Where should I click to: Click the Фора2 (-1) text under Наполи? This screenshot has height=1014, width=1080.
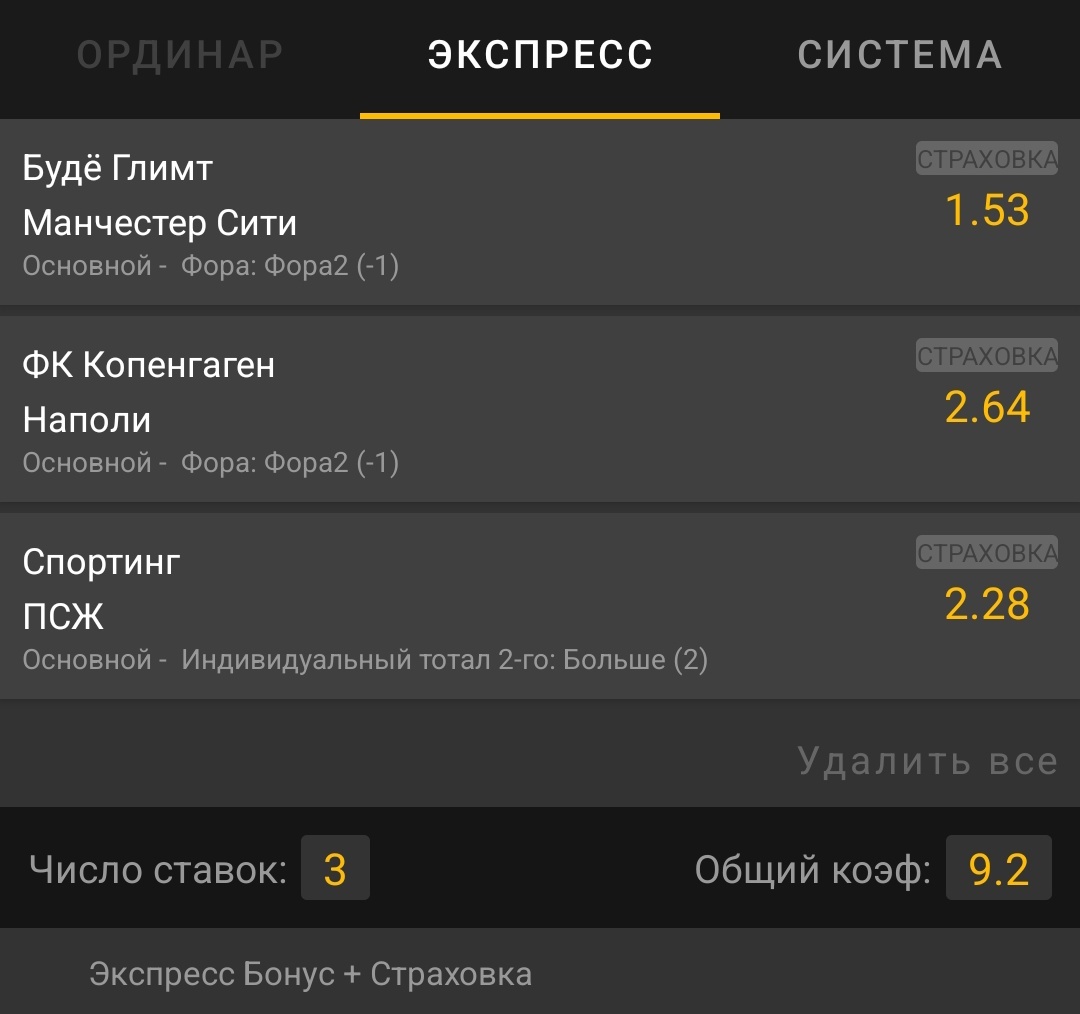[290, 463]
